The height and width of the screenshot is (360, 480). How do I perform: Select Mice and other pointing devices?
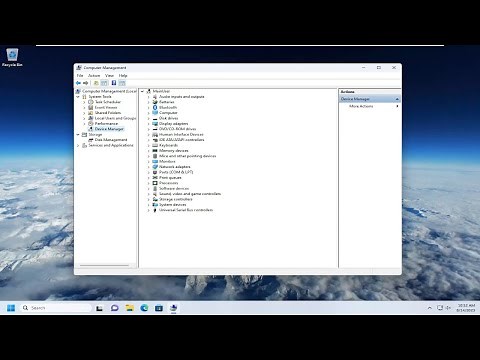pos(187,156)
